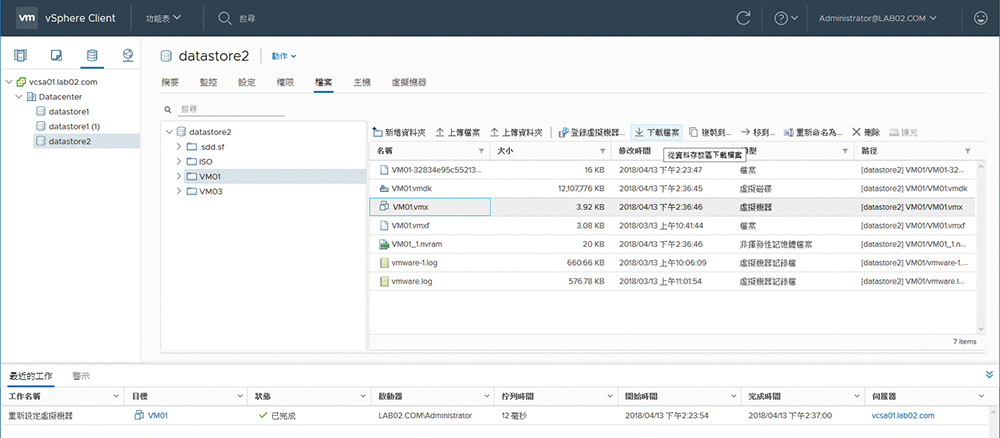
Task: Switch to Networking inventory icon
Action: pos(128,55)
